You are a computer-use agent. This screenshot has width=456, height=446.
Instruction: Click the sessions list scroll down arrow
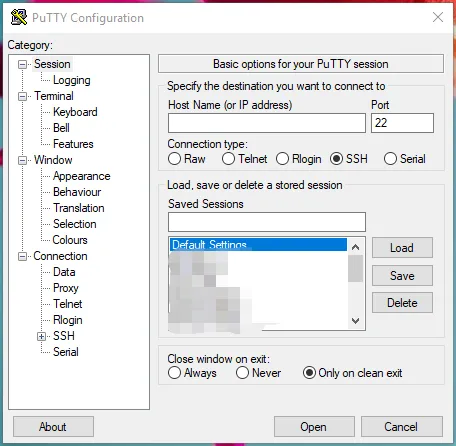pos(355,321)
